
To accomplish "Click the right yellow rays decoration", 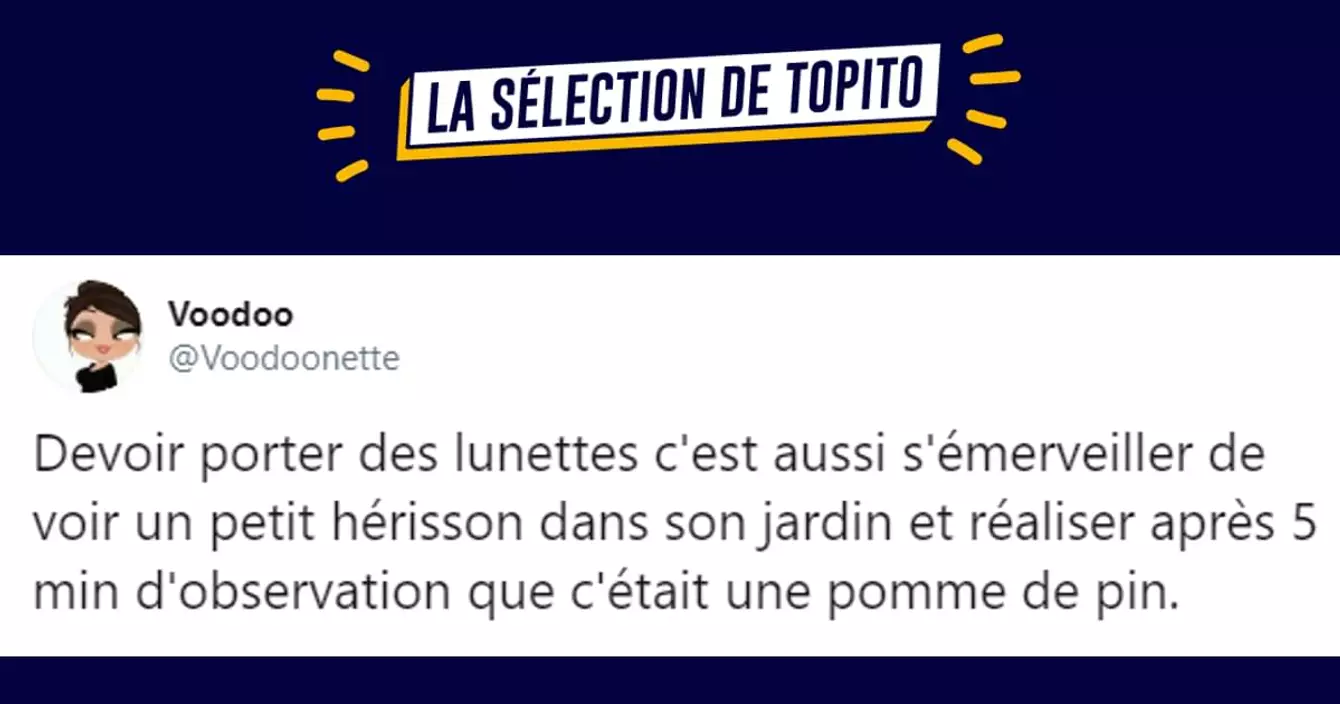I will point(988,95).
